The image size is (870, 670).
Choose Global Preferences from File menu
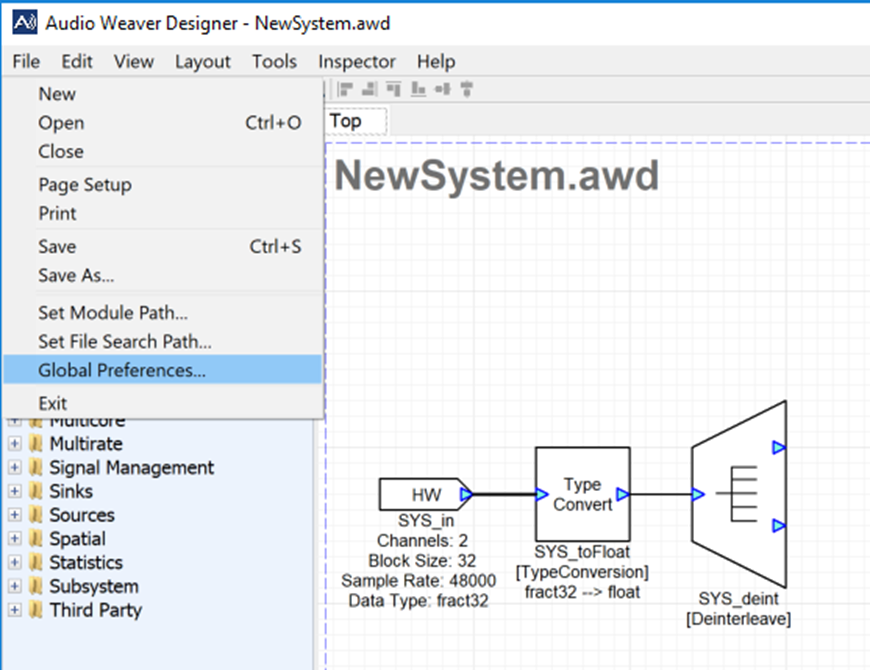[x=121, y=370]
